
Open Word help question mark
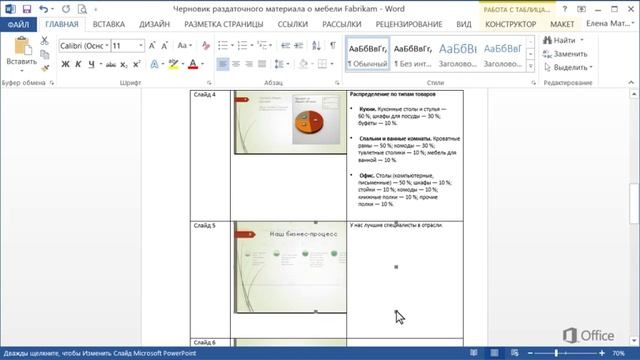coord(565,9)
